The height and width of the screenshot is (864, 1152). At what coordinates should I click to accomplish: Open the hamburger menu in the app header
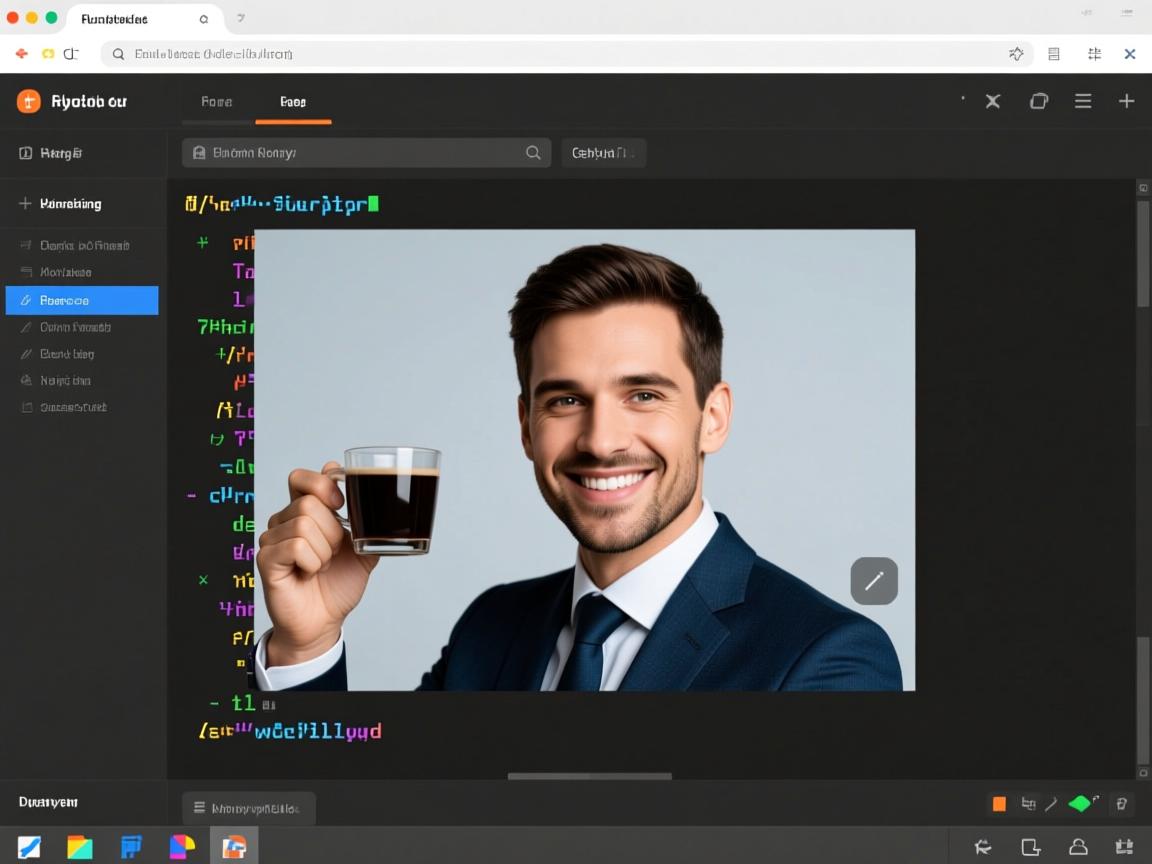(1083, 101)
